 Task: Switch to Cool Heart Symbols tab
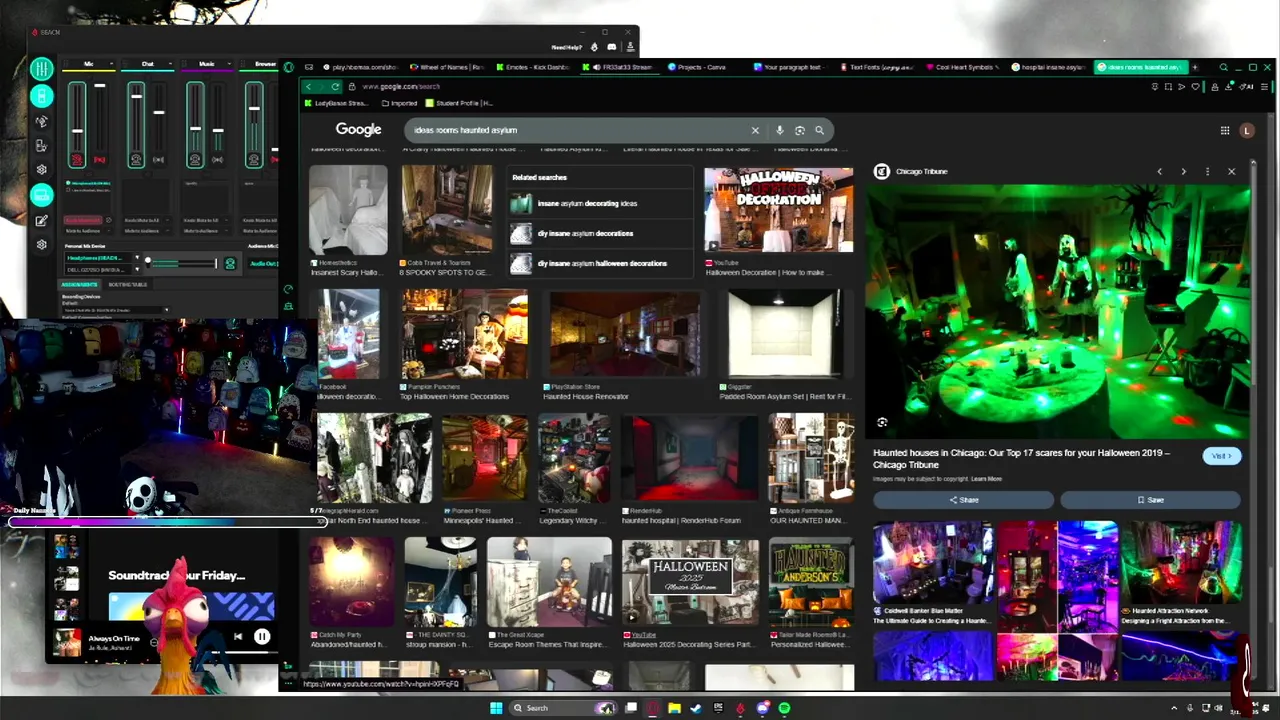[x=962, y=67]
